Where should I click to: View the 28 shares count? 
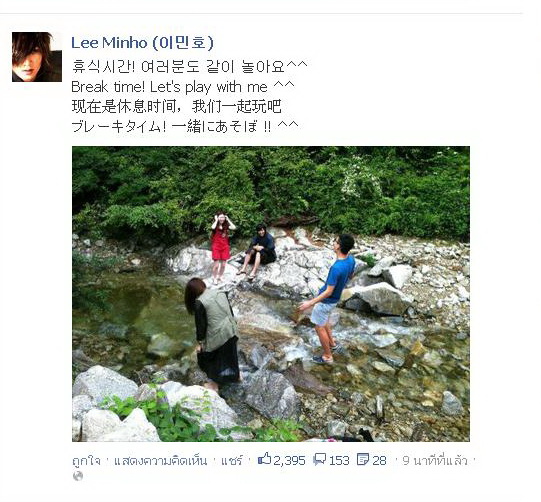379,460
